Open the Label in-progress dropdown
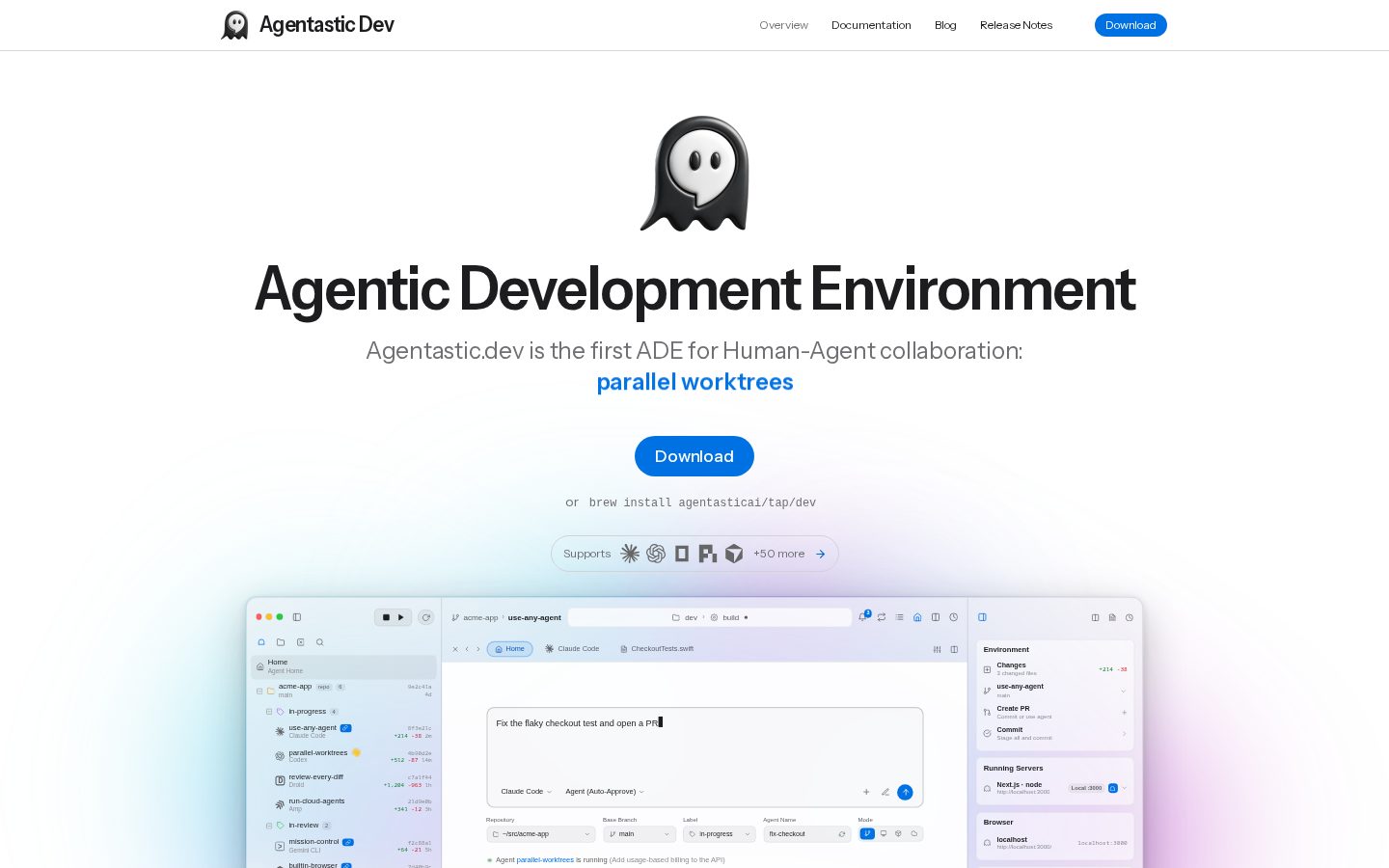The image size is (1389, 868). point(719,834)
